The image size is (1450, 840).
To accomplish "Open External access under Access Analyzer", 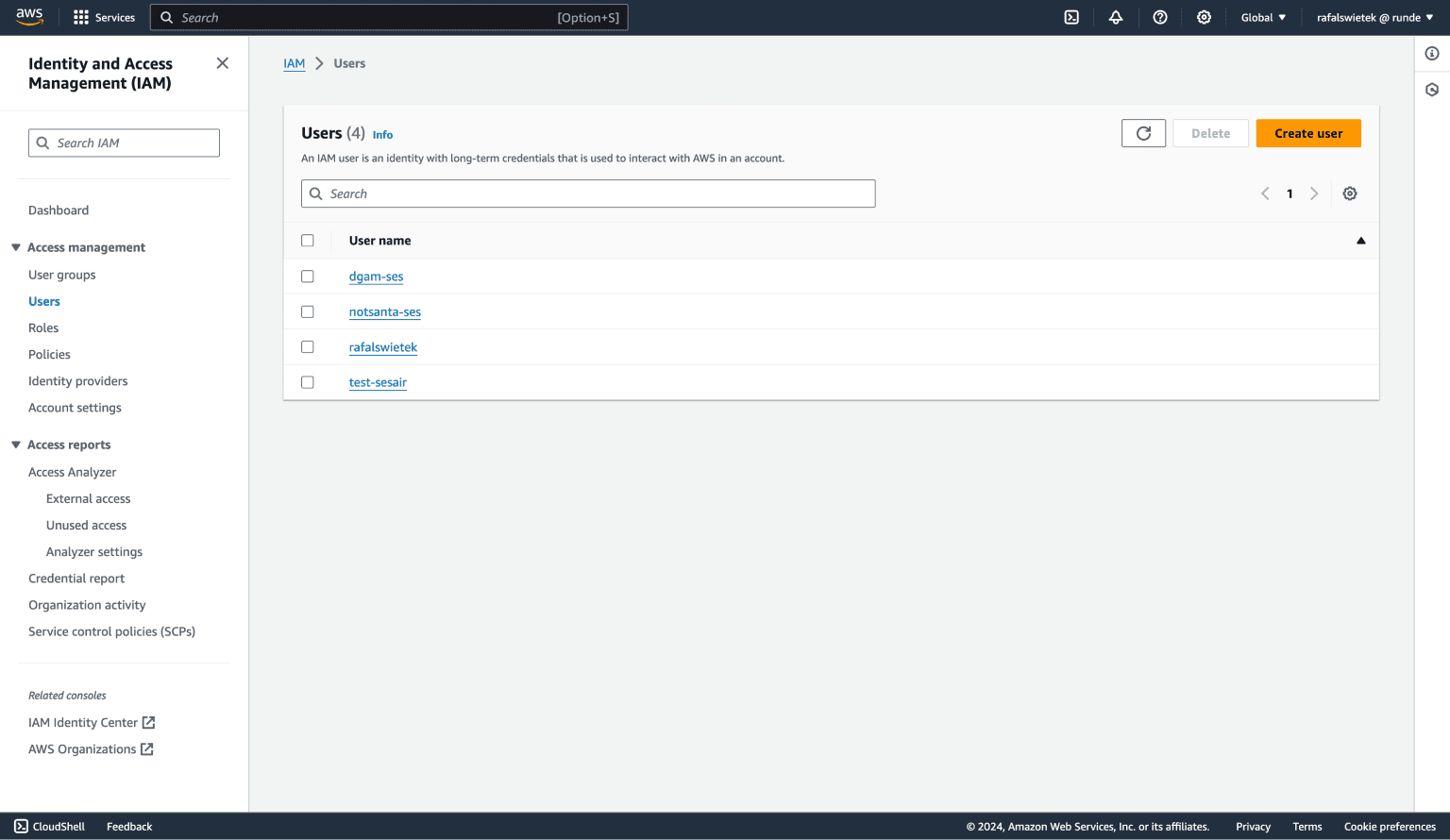I will [89, 498].
